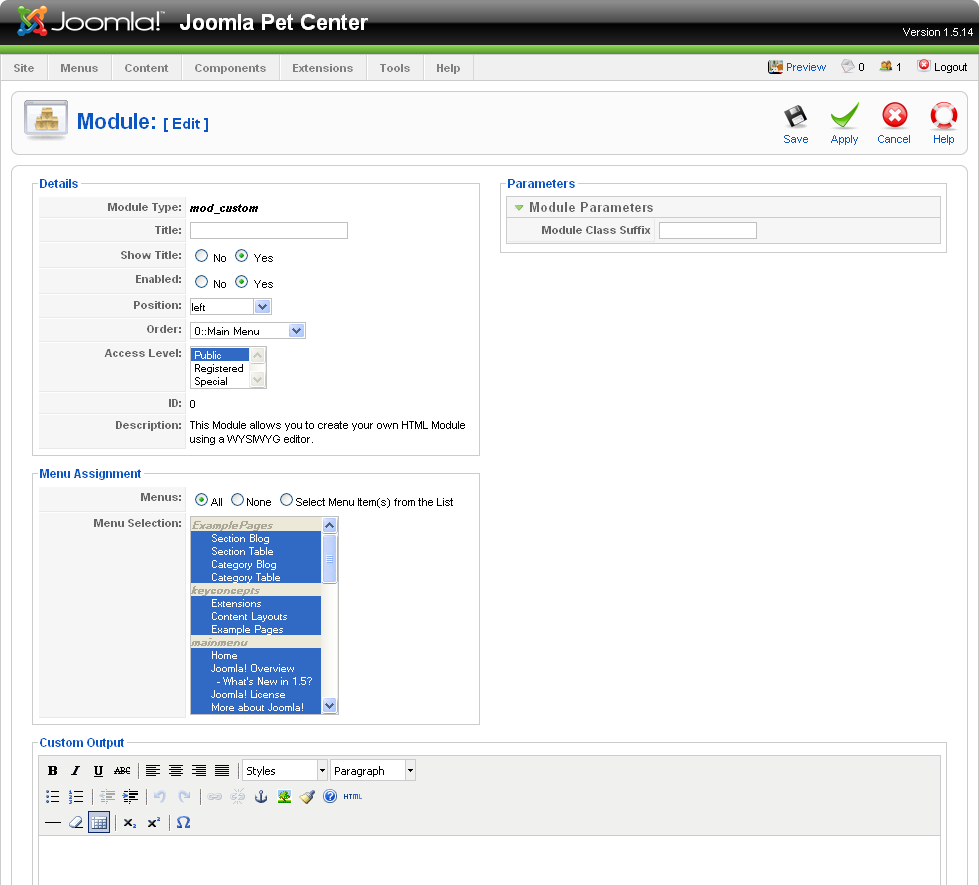Open the Position dropdown

coord(230,307)
